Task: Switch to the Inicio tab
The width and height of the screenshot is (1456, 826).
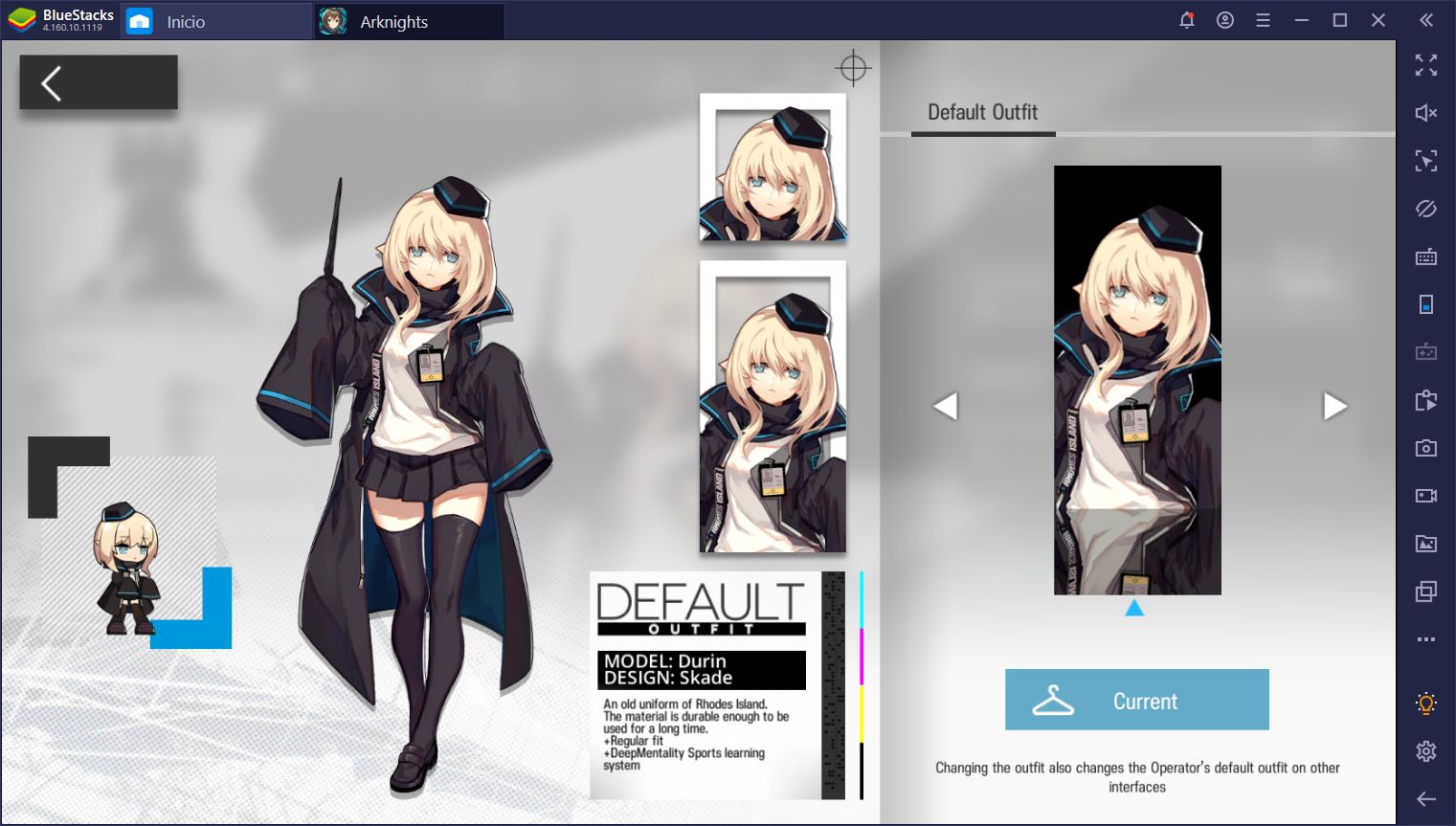Action: click(216, 21)
